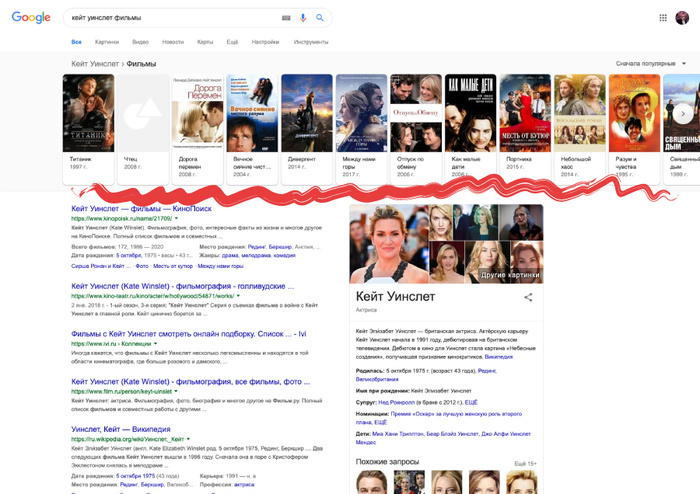The width and height of the screenshot is (700, 494).
Task: Click the search magnifier icon
Action: 320,18
